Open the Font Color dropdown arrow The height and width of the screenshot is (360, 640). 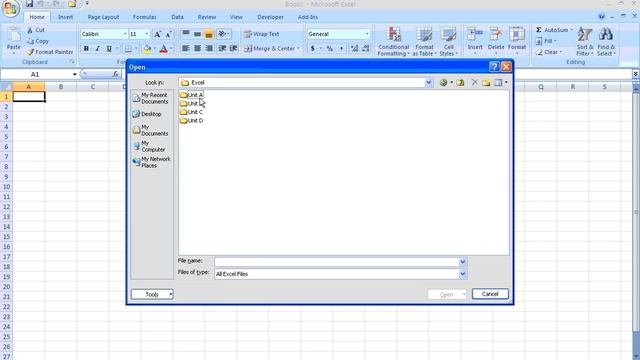[171, 49]
